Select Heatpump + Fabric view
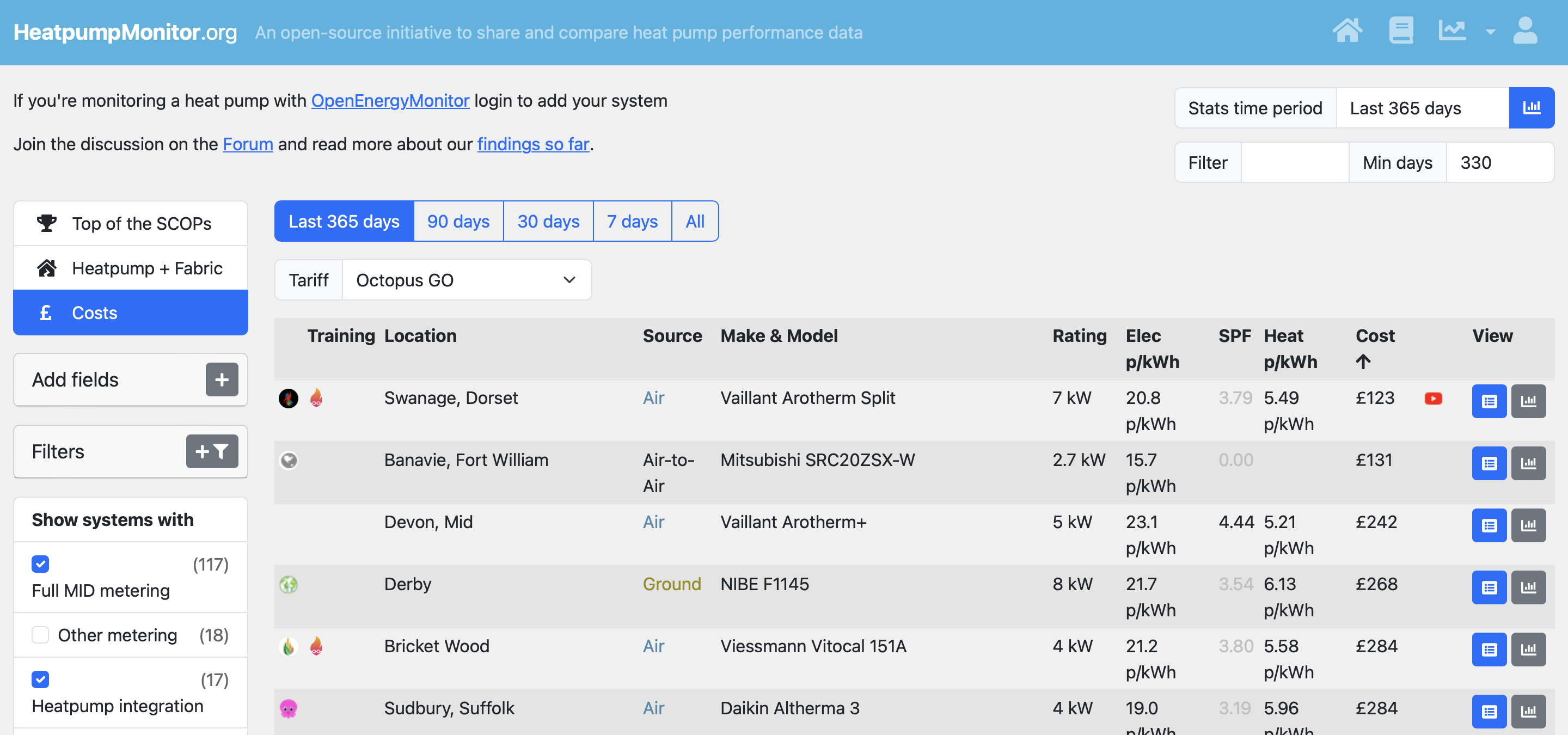 (x=130, y=268)
